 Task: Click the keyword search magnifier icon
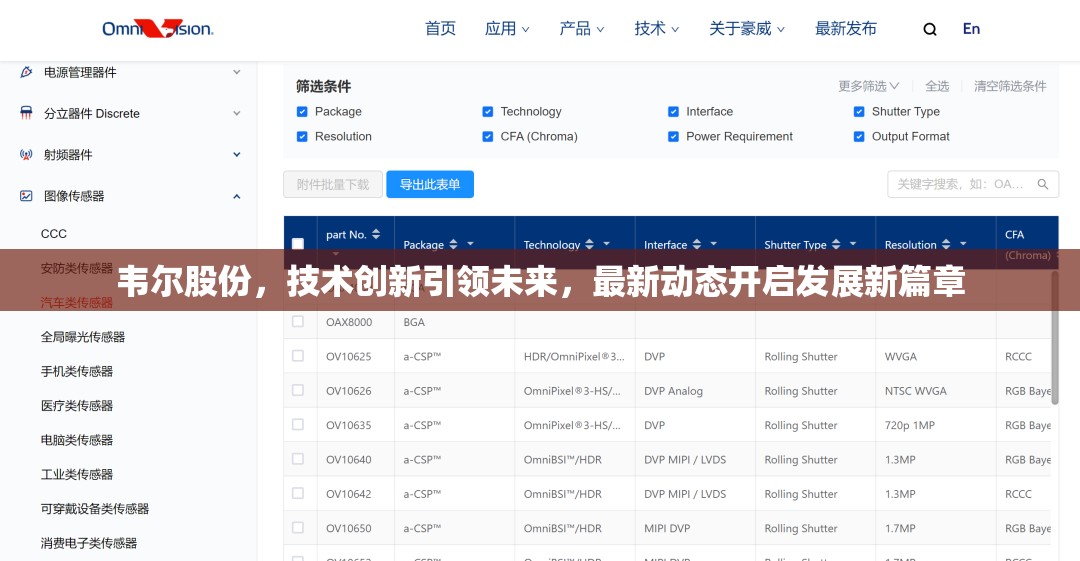(1043, 184)
